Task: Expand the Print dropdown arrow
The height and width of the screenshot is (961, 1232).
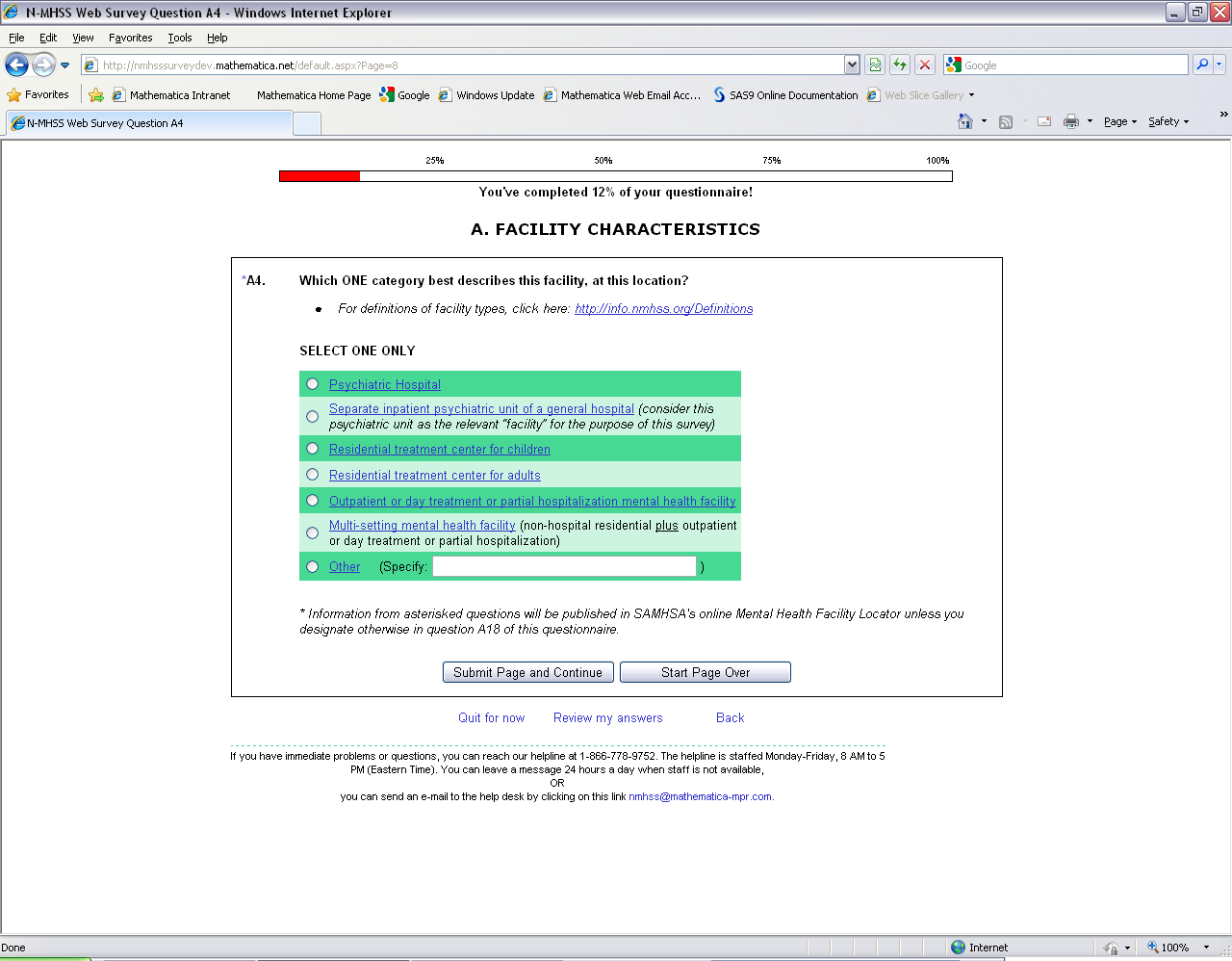Action: click(x=1090, y=121)
